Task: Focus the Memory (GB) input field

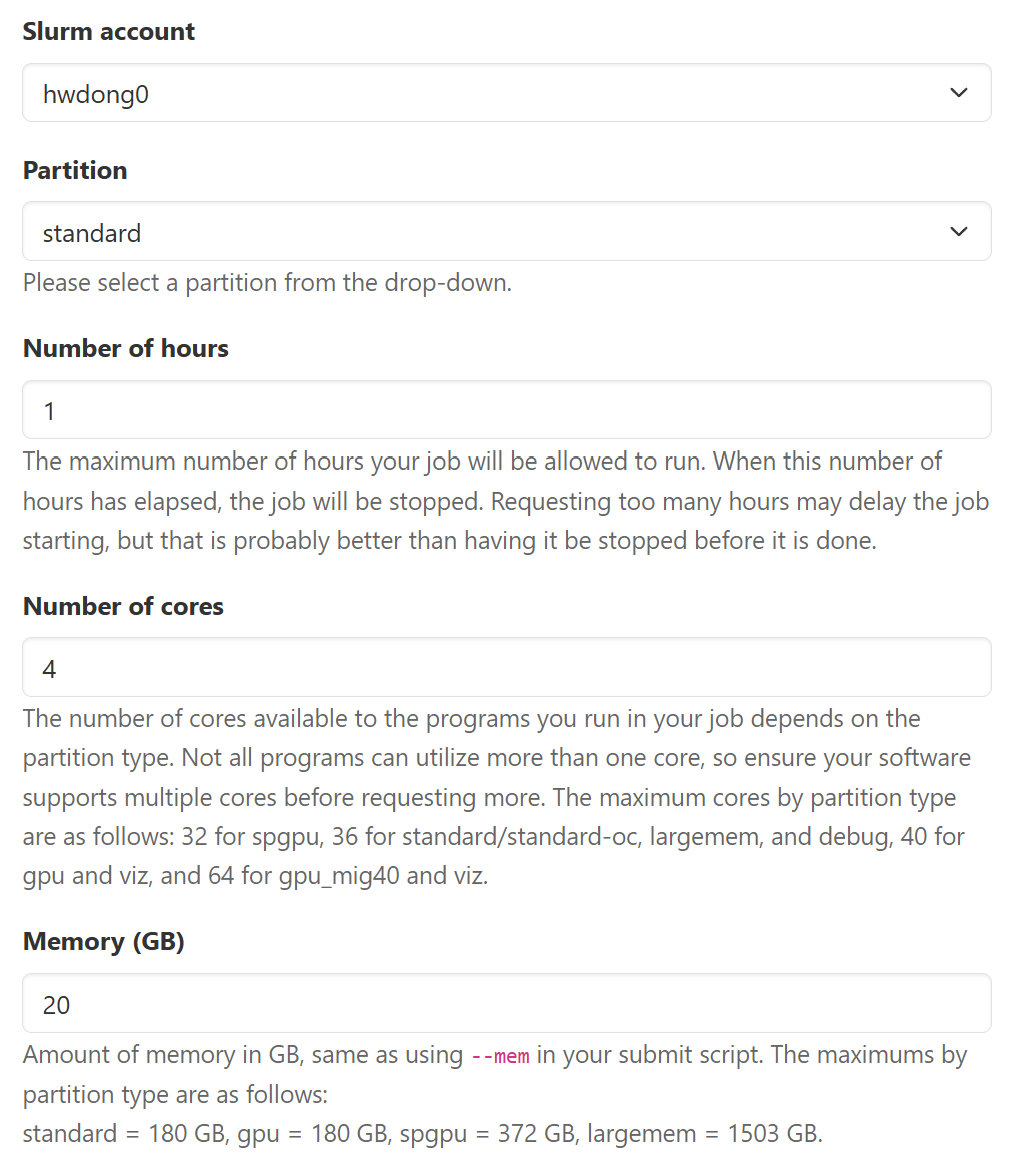Action: (506, 1004)
